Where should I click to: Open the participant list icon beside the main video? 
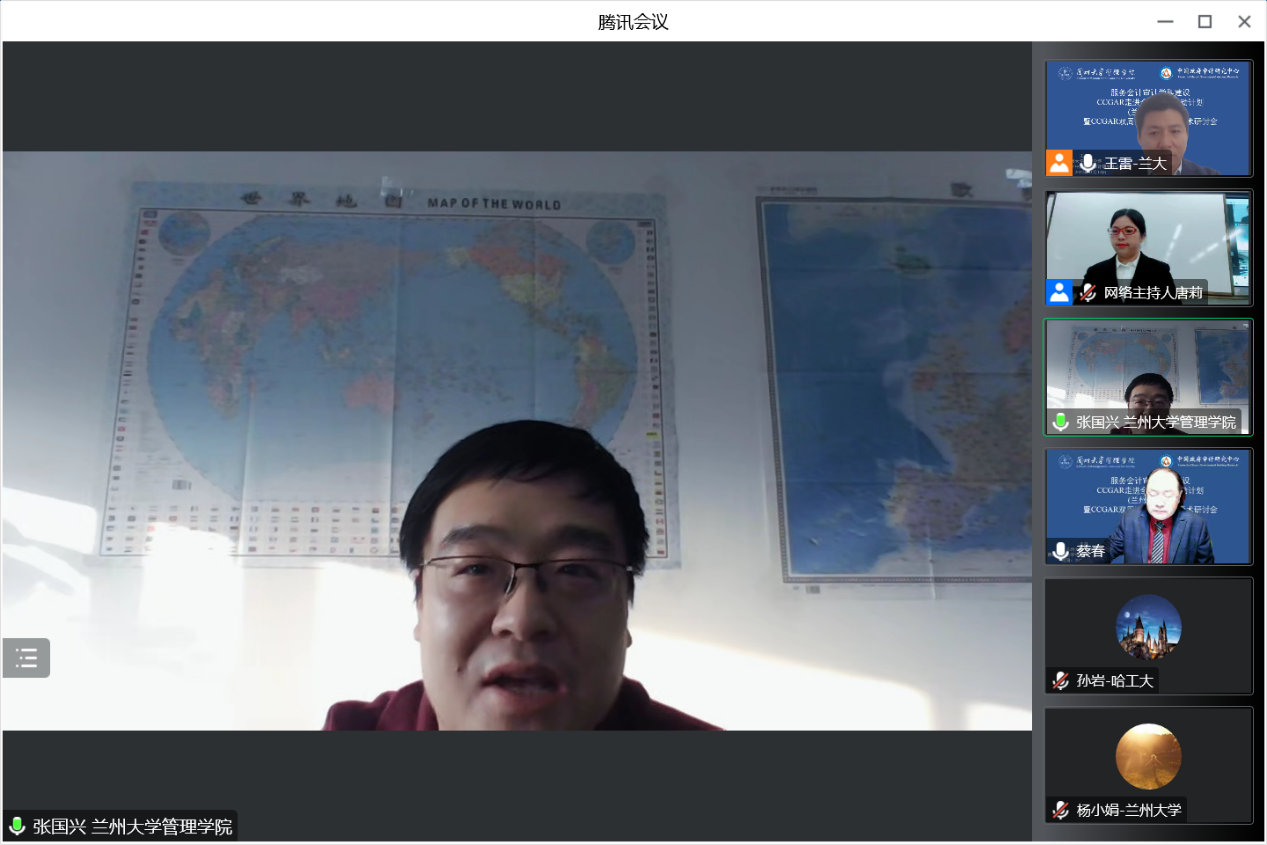coord(26,658)
